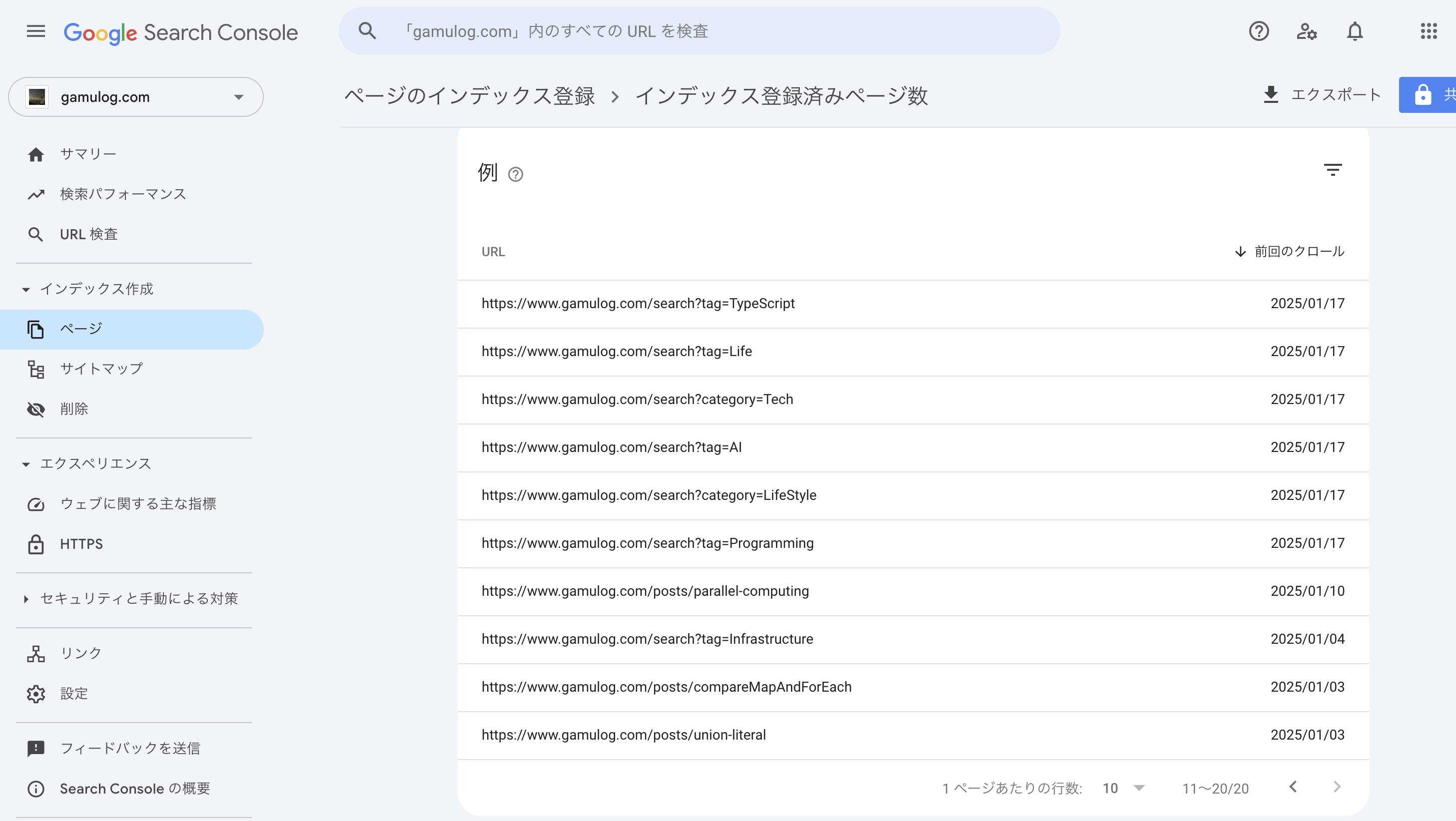Click ページのインデックス登録 breadcrumb
This screenshot has width=1456, height=821.
coord(469,95)
